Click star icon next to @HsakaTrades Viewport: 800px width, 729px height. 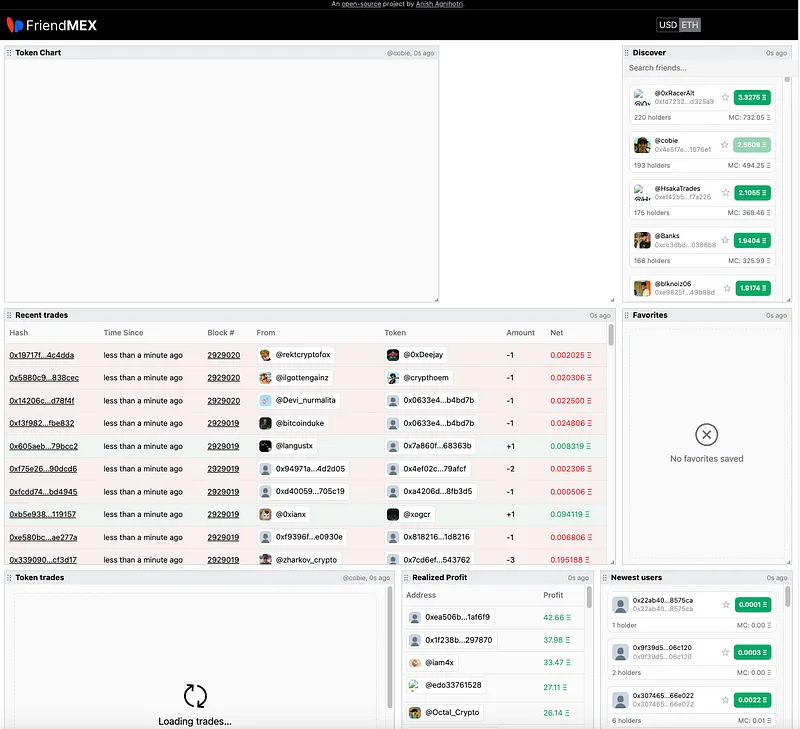coord(726,192)
